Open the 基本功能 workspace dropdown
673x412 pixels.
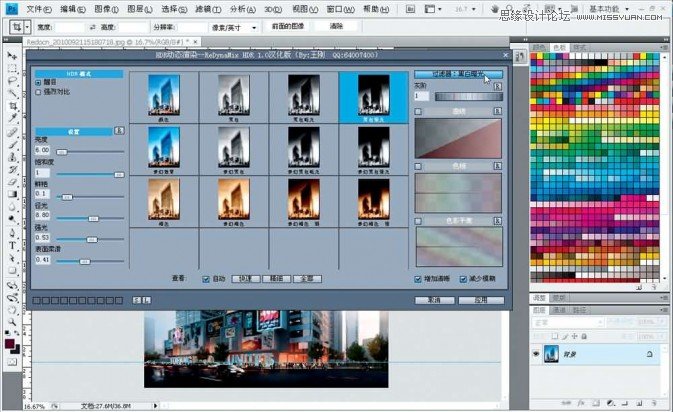point(609,9)
